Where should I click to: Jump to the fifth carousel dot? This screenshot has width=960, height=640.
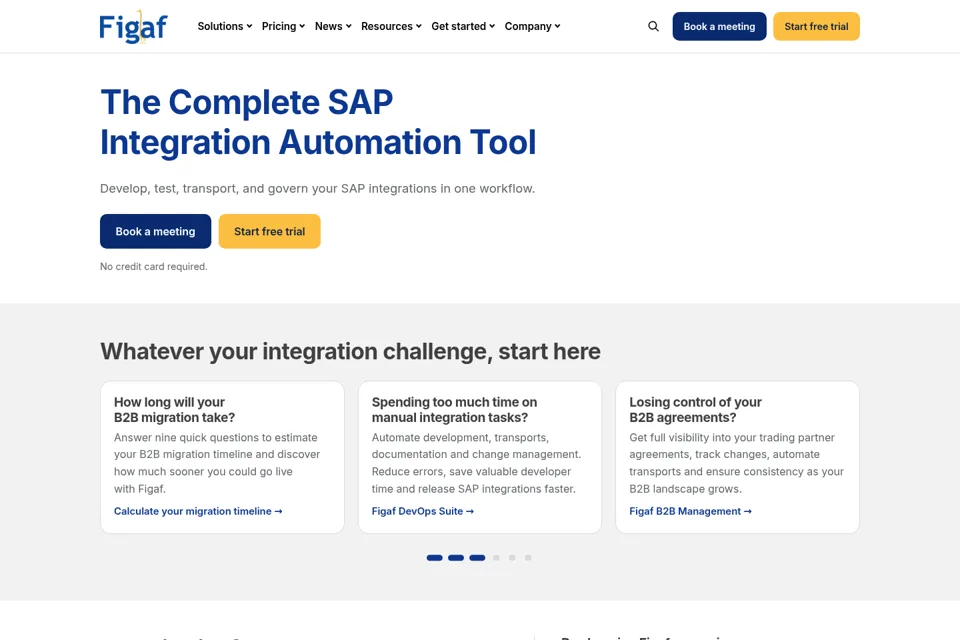512,558
